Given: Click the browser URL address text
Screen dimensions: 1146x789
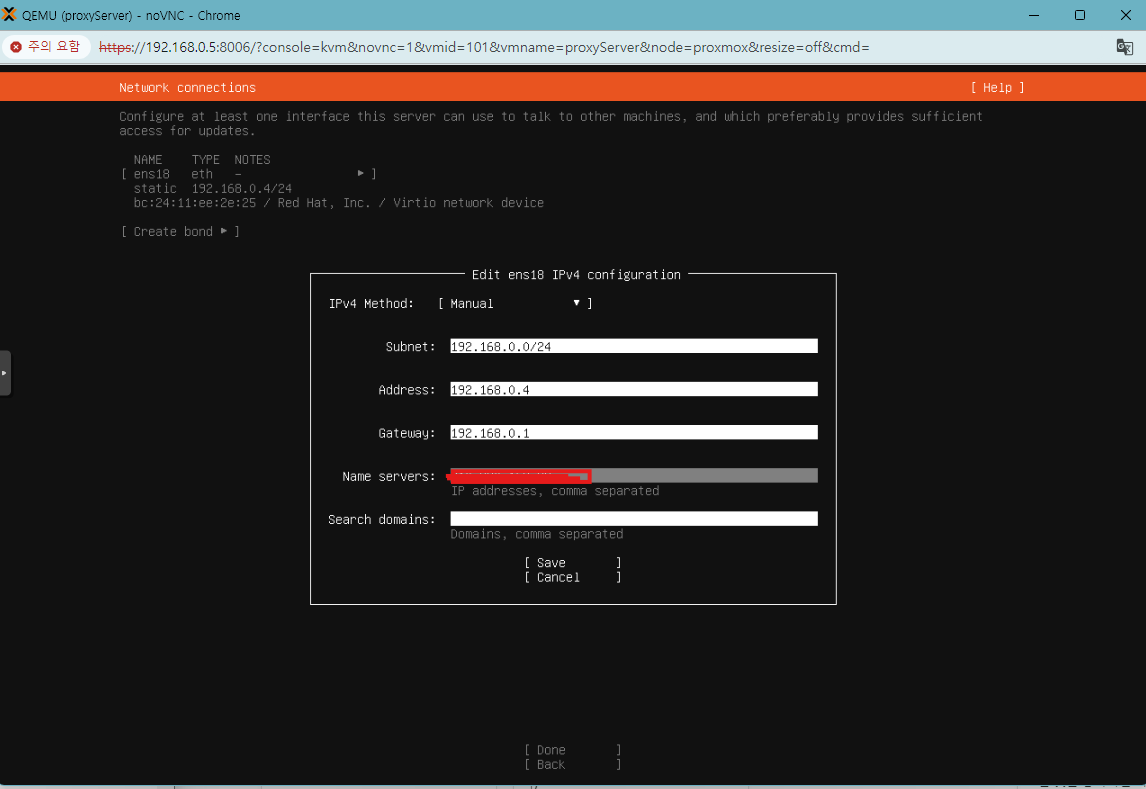Looking at the screenshot, I should pyautogui.click(x=484, y=47).
